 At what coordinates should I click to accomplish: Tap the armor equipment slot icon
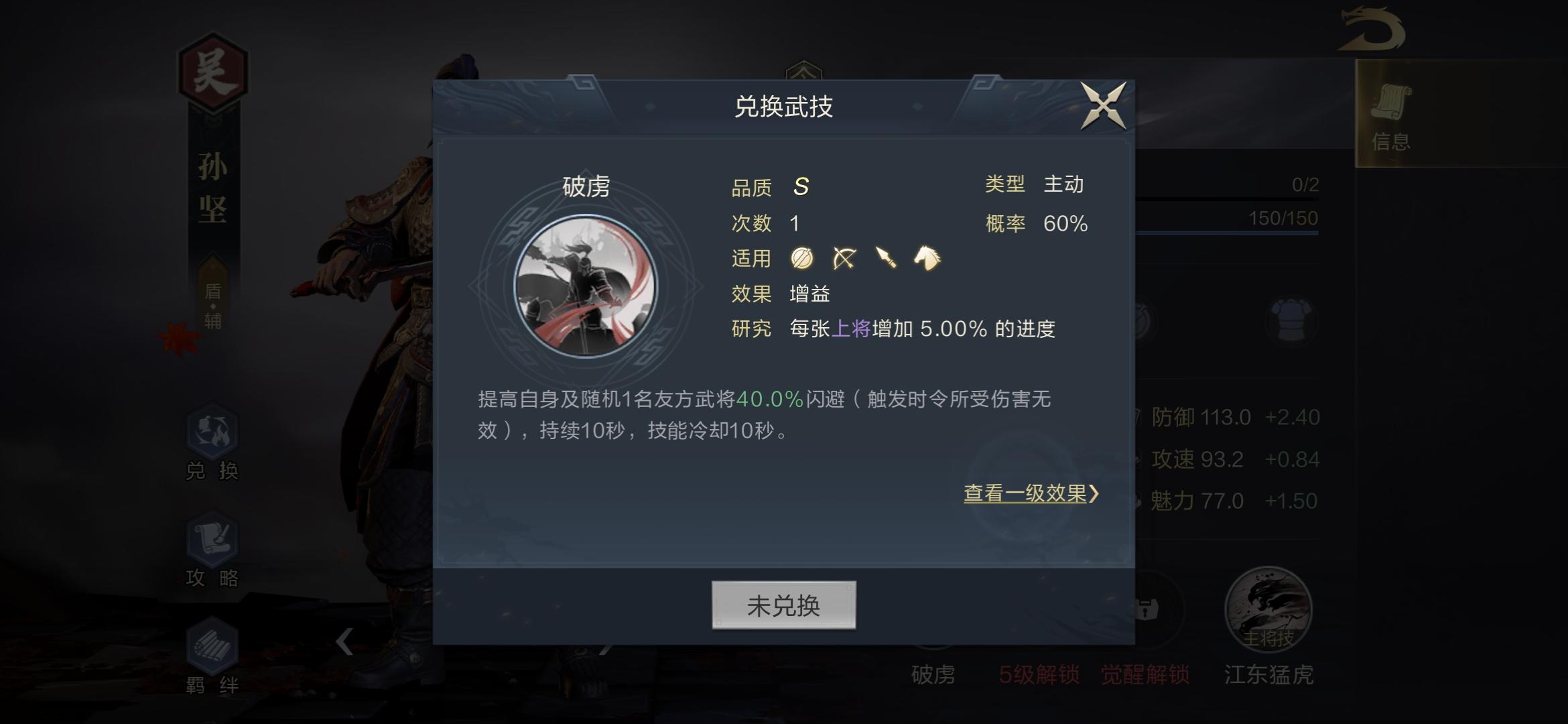click(1290, 320)
